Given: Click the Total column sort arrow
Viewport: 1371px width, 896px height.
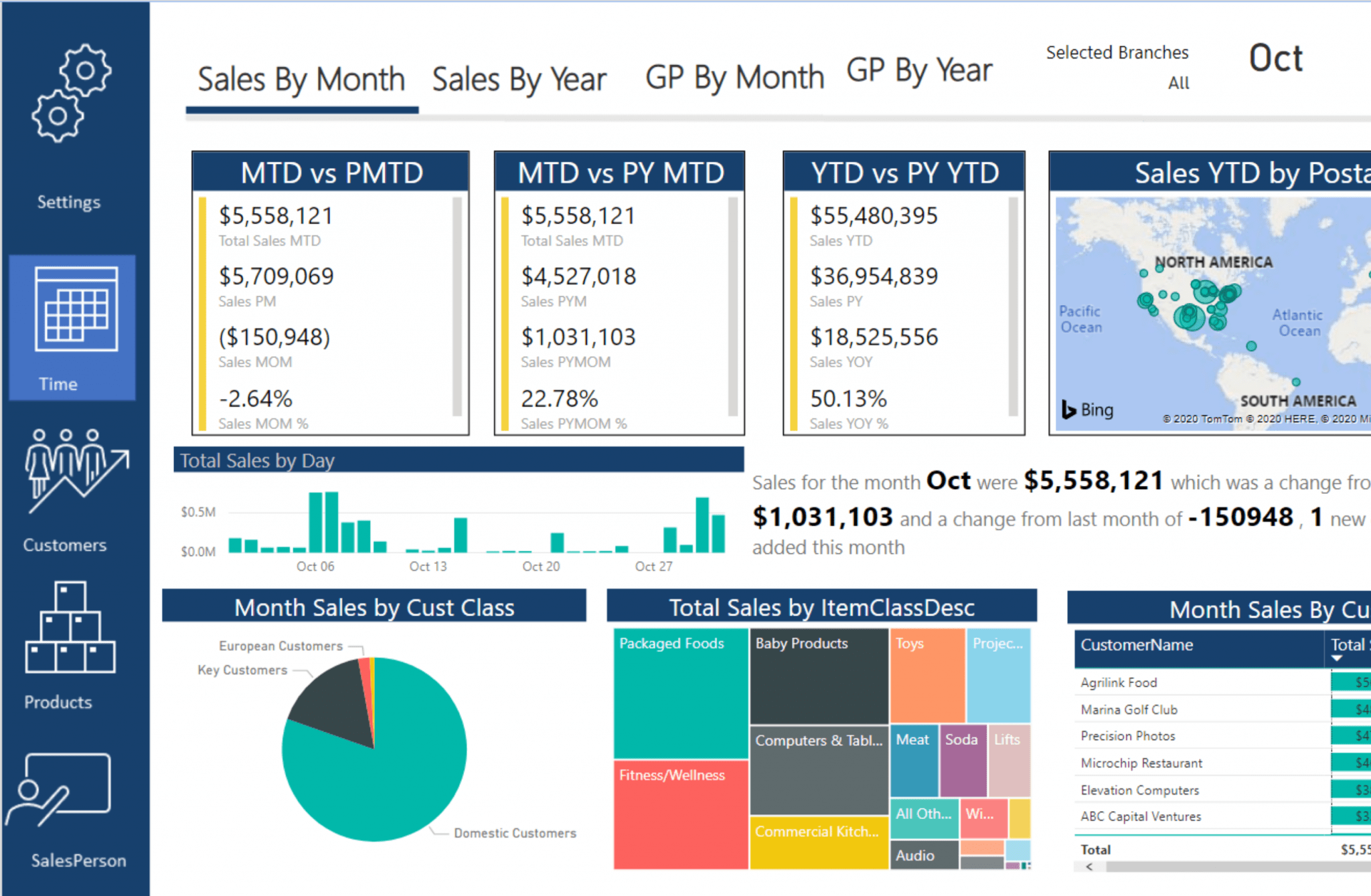Looking at the screenshot, I should coord(1337,658).
